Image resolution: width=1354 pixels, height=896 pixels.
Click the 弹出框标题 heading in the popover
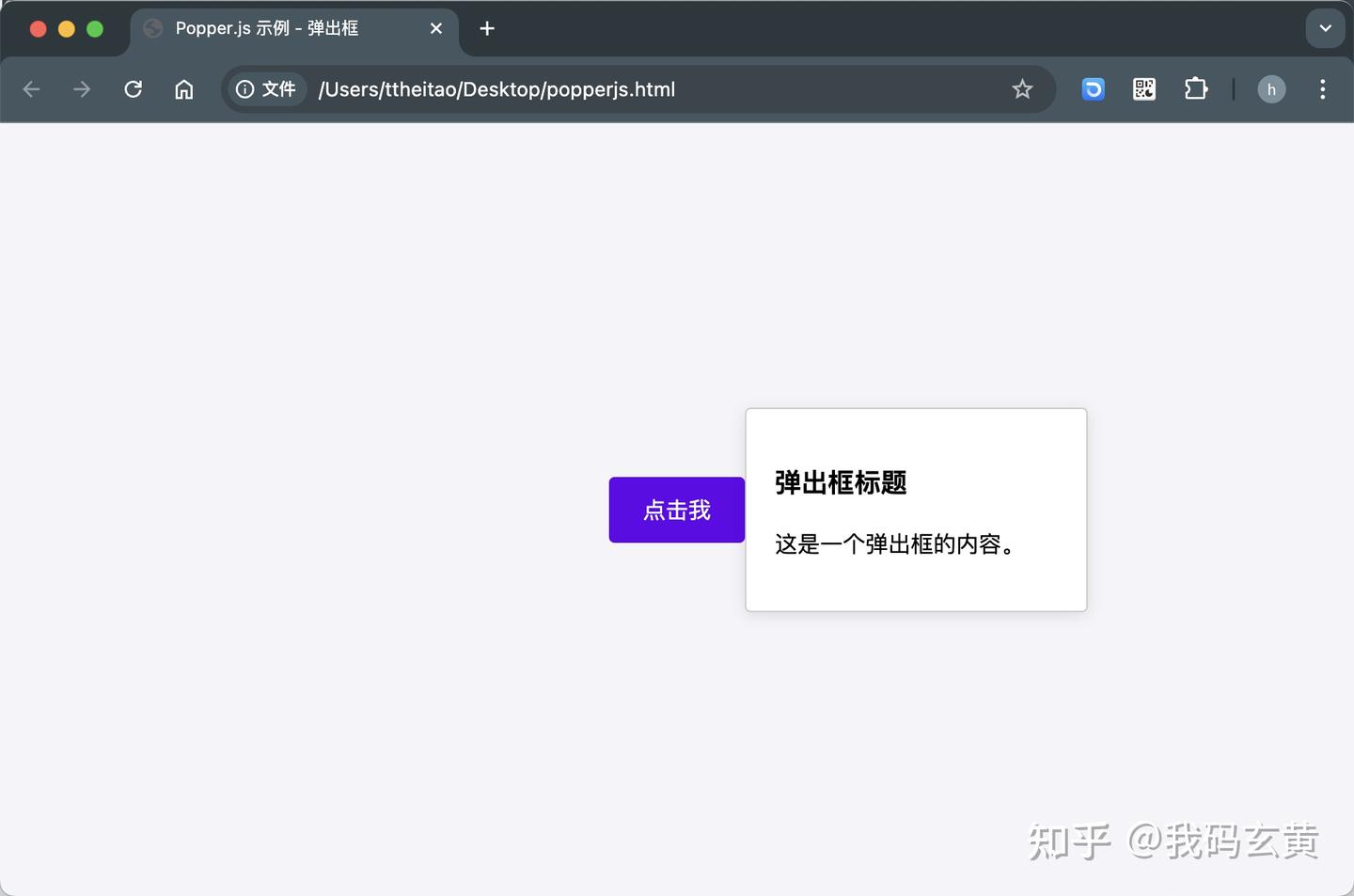click(840, 482)
